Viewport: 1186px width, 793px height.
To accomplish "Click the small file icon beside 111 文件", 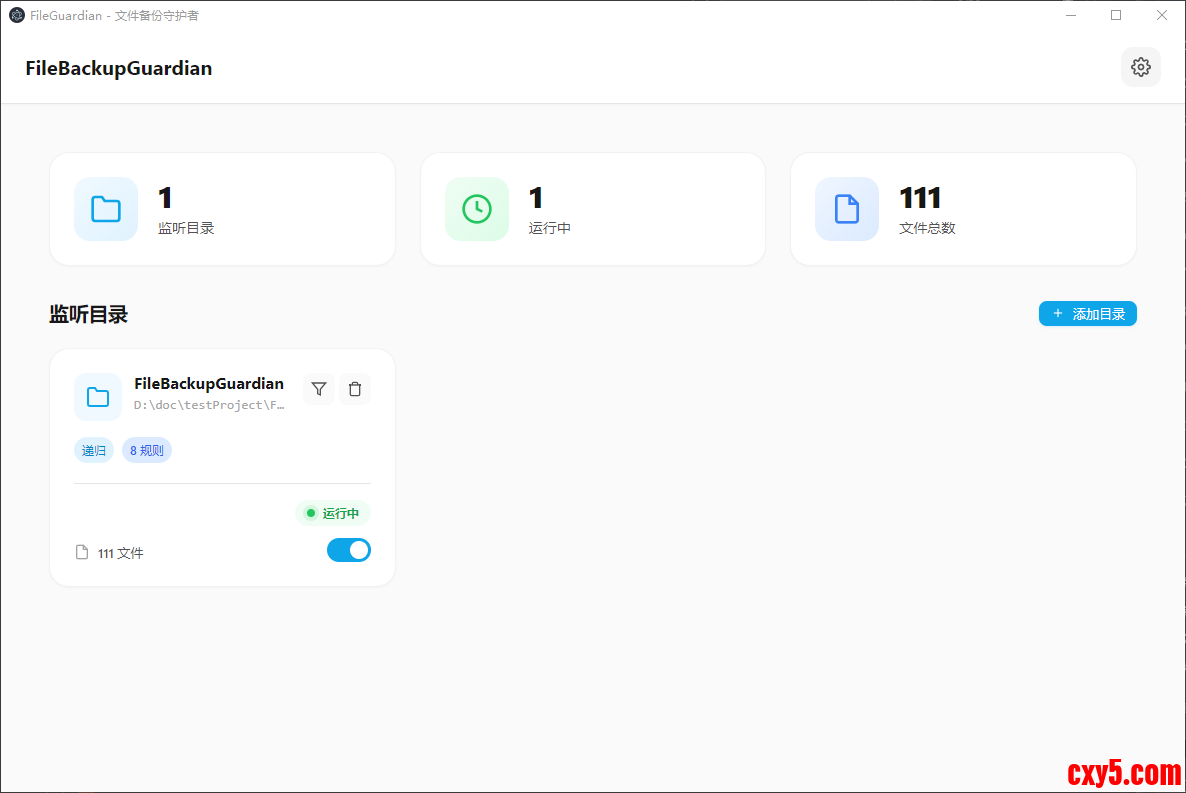I will coord(83,552).
